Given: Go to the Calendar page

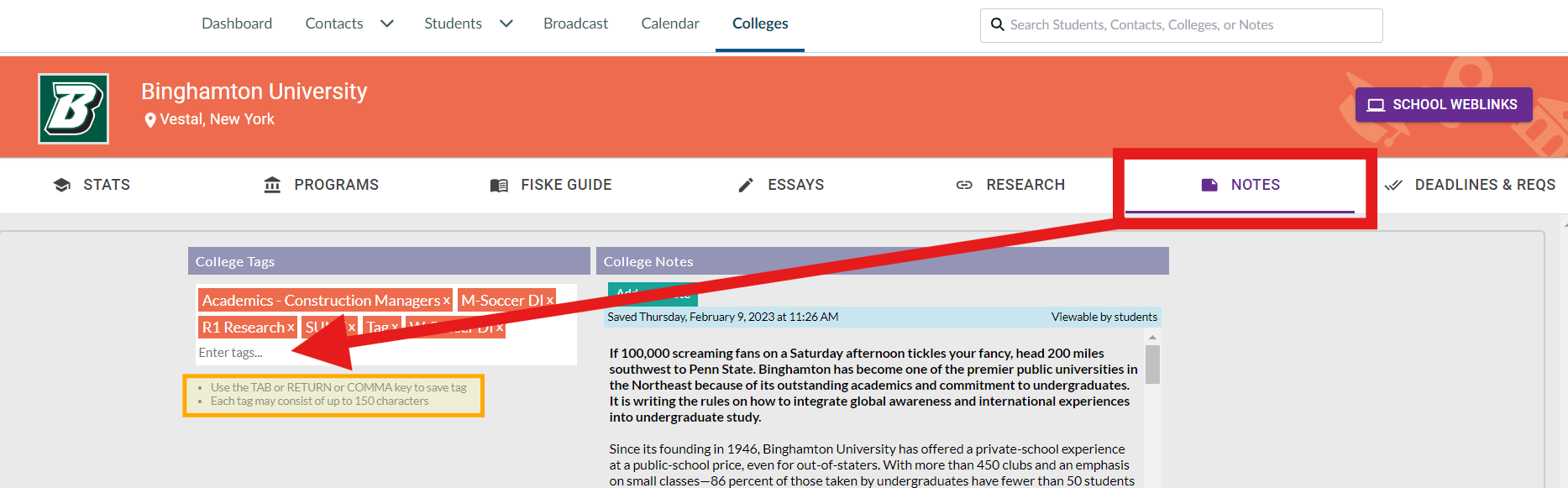Looking at the screenshot, I should click(x=669, y=24).
